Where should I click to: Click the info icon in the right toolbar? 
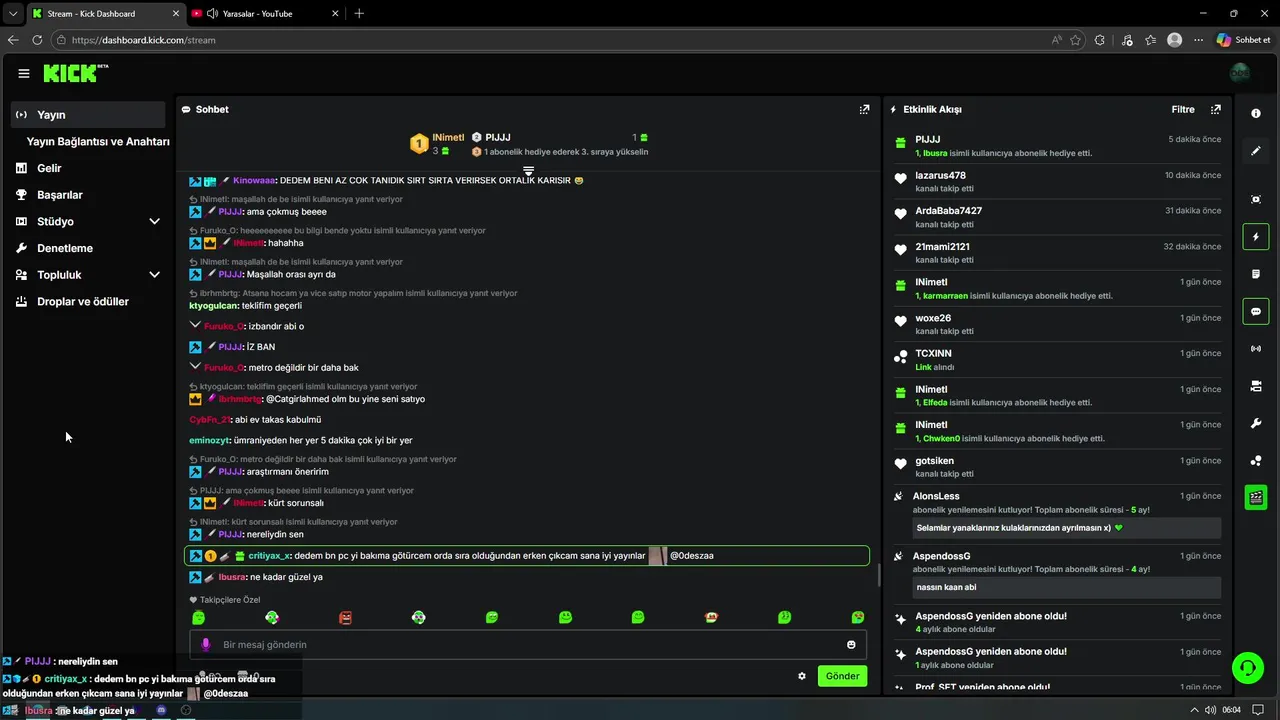(1256, 114)
